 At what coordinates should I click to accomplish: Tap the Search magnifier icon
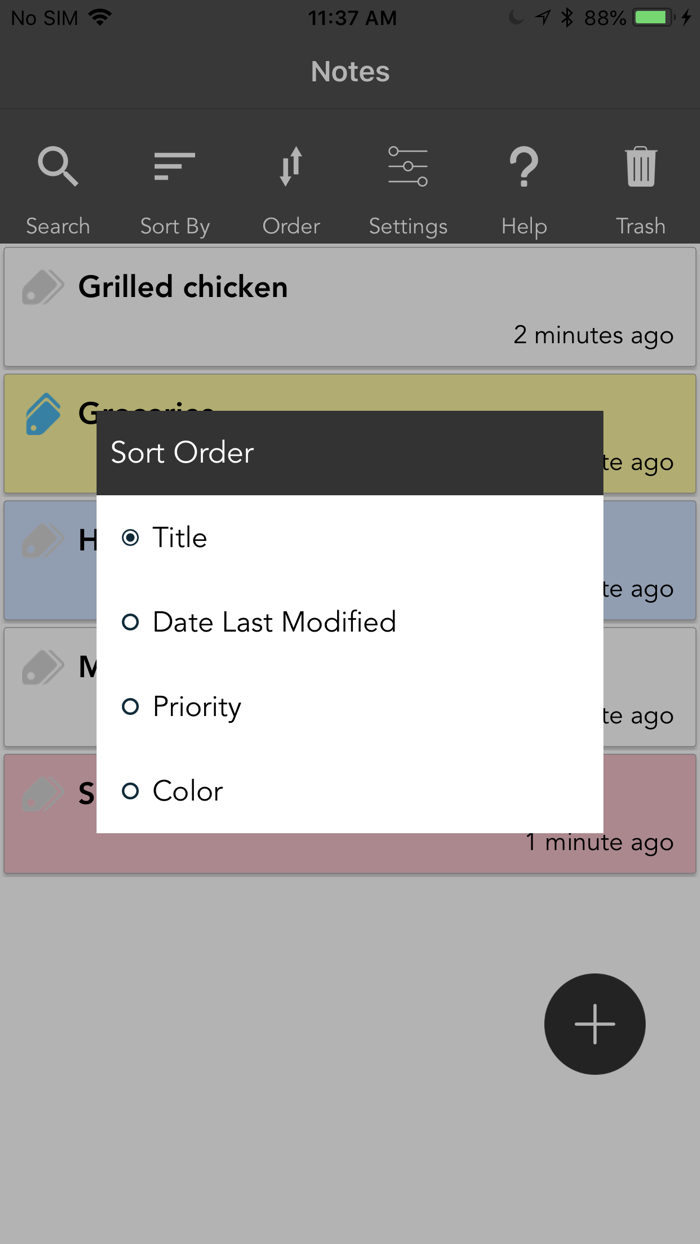pos(58,167)
